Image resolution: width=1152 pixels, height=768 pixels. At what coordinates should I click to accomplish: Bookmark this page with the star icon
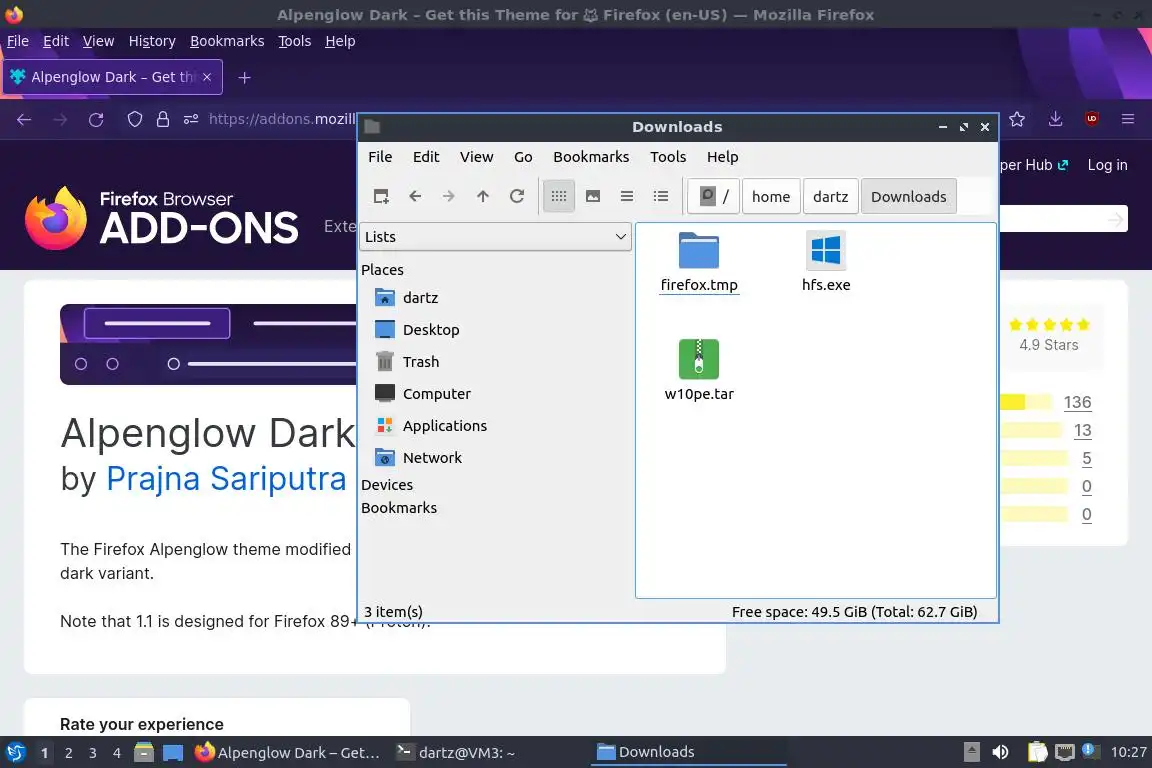[1017, 119]
